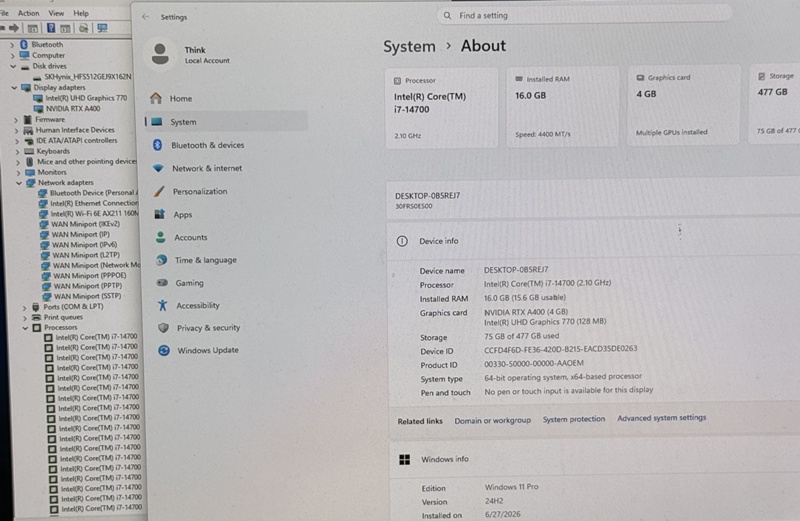Click the System icon in Settings sidebar

tap(157, 121)
